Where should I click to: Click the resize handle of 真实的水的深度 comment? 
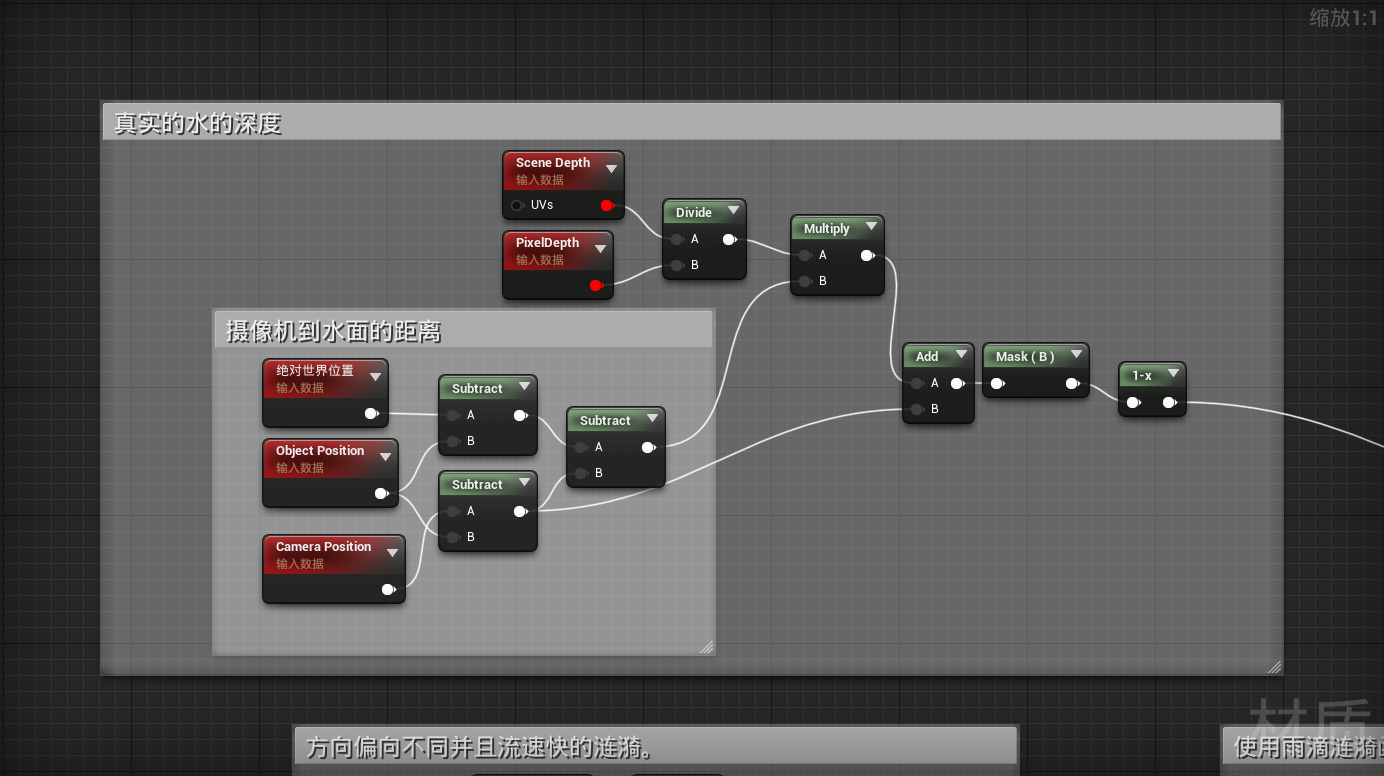click(1274, 666)
